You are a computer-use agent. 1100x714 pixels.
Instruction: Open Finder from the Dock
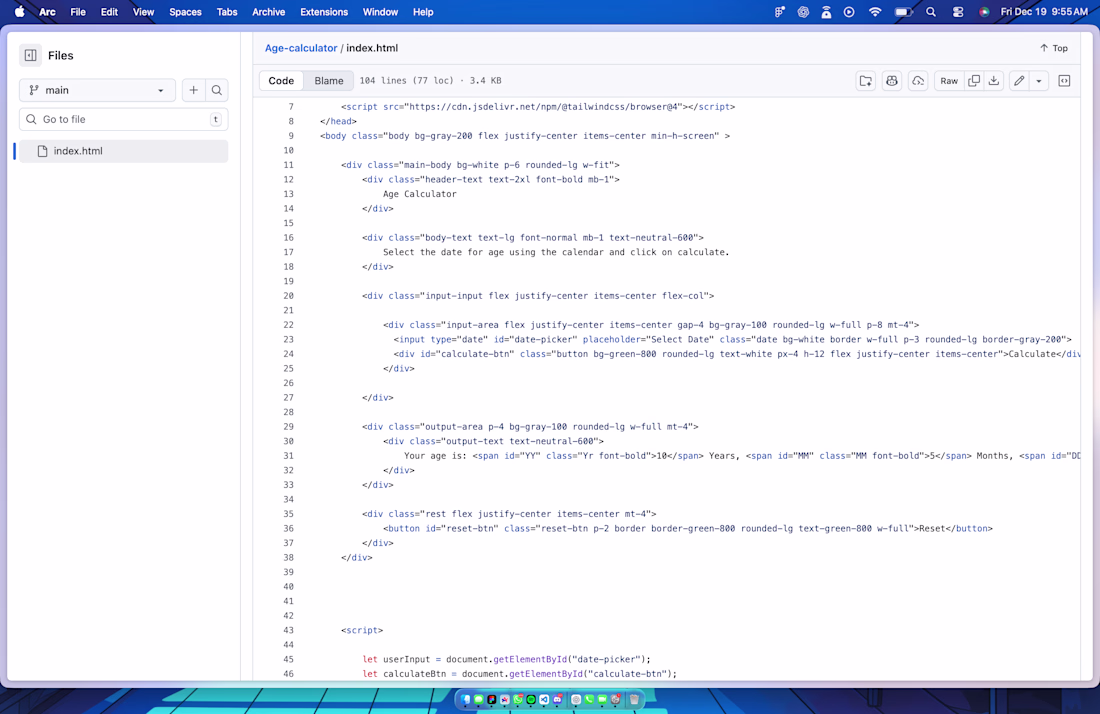[x=465, y=699]
